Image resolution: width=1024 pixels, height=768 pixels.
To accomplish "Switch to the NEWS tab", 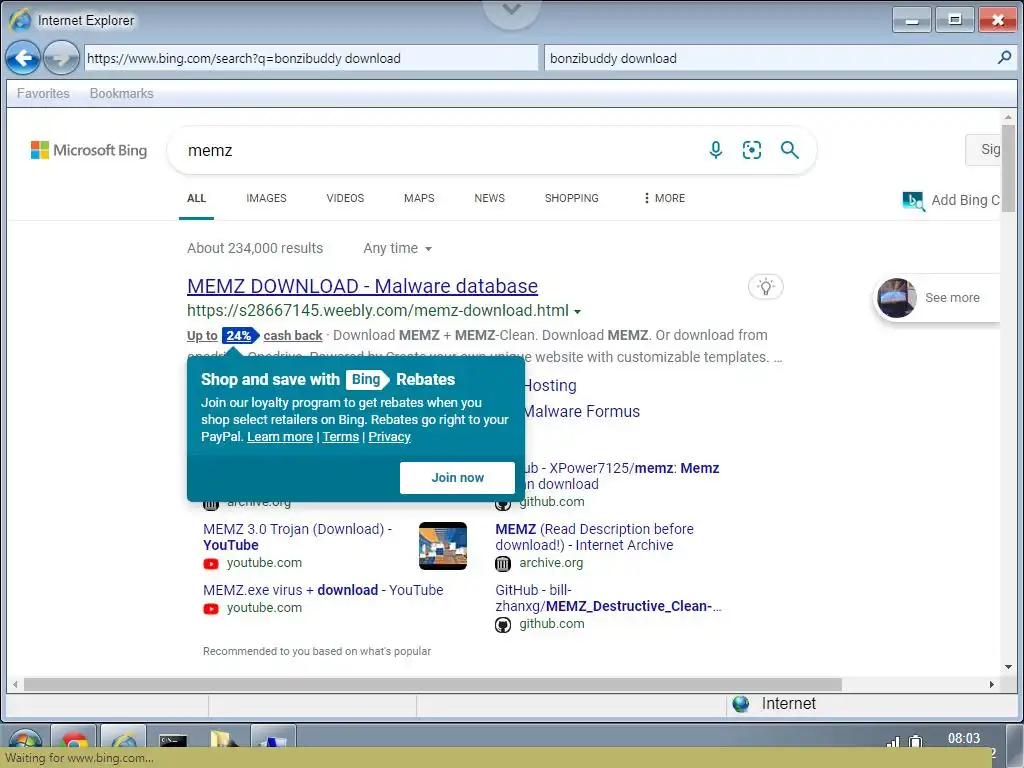I will [490, 198].
